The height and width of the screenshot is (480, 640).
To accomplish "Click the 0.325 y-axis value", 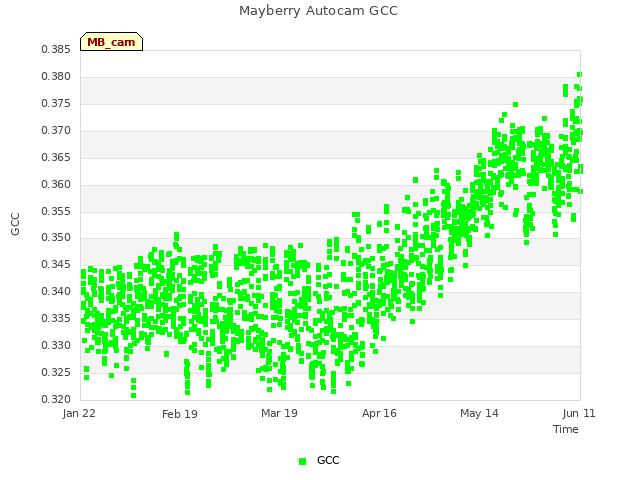I will [x=56, y=372].
